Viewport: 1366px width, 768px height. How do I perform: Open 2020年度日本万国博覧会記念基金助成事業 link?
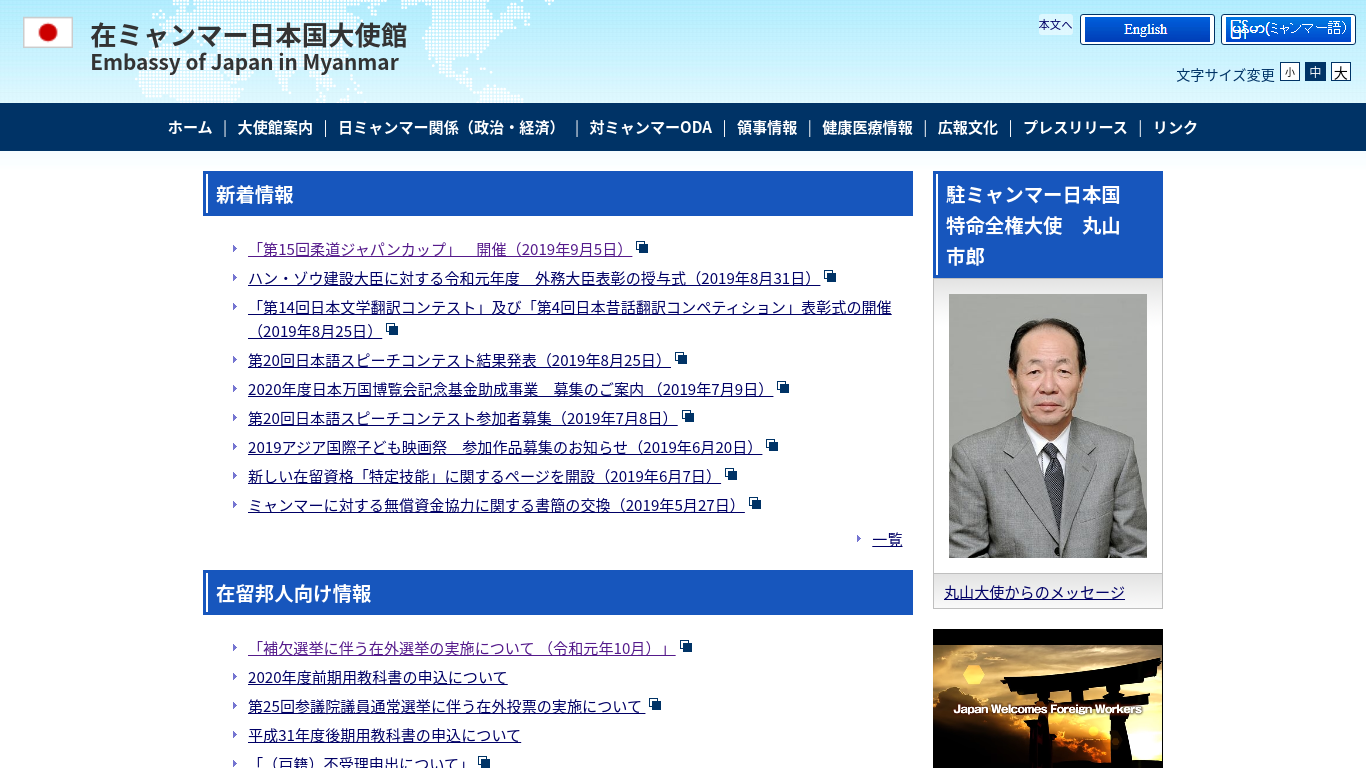click(510, 389)
